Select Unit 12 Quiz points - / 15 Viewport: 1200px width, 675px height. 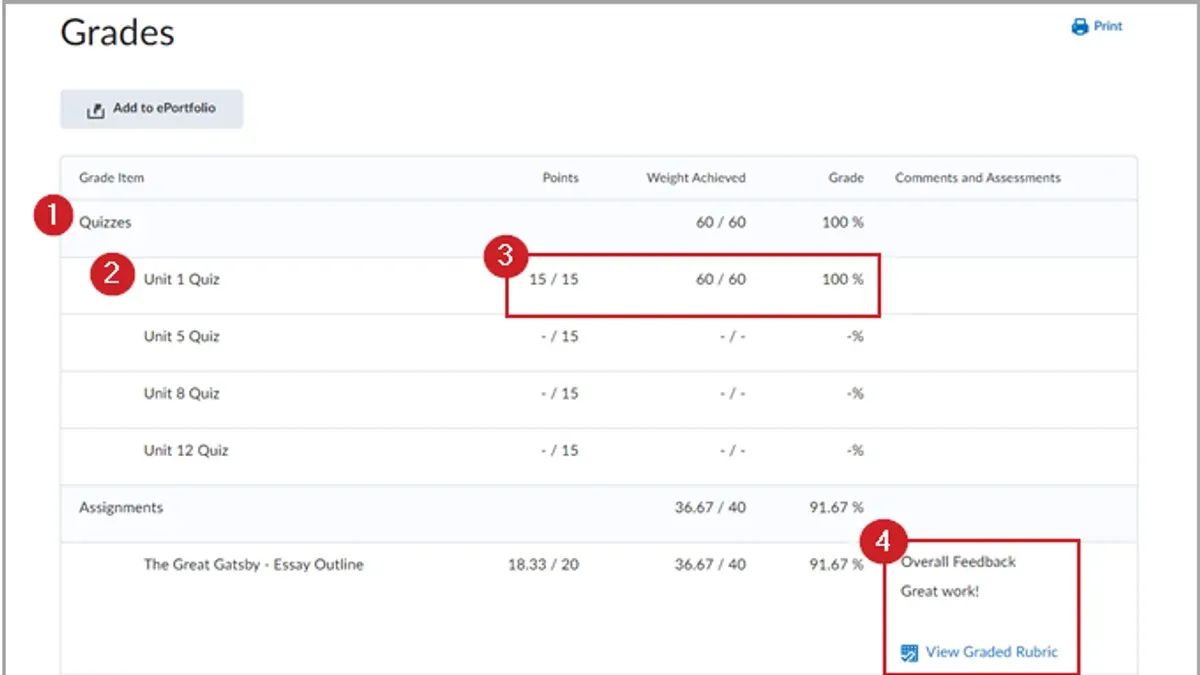pos(559,451)
